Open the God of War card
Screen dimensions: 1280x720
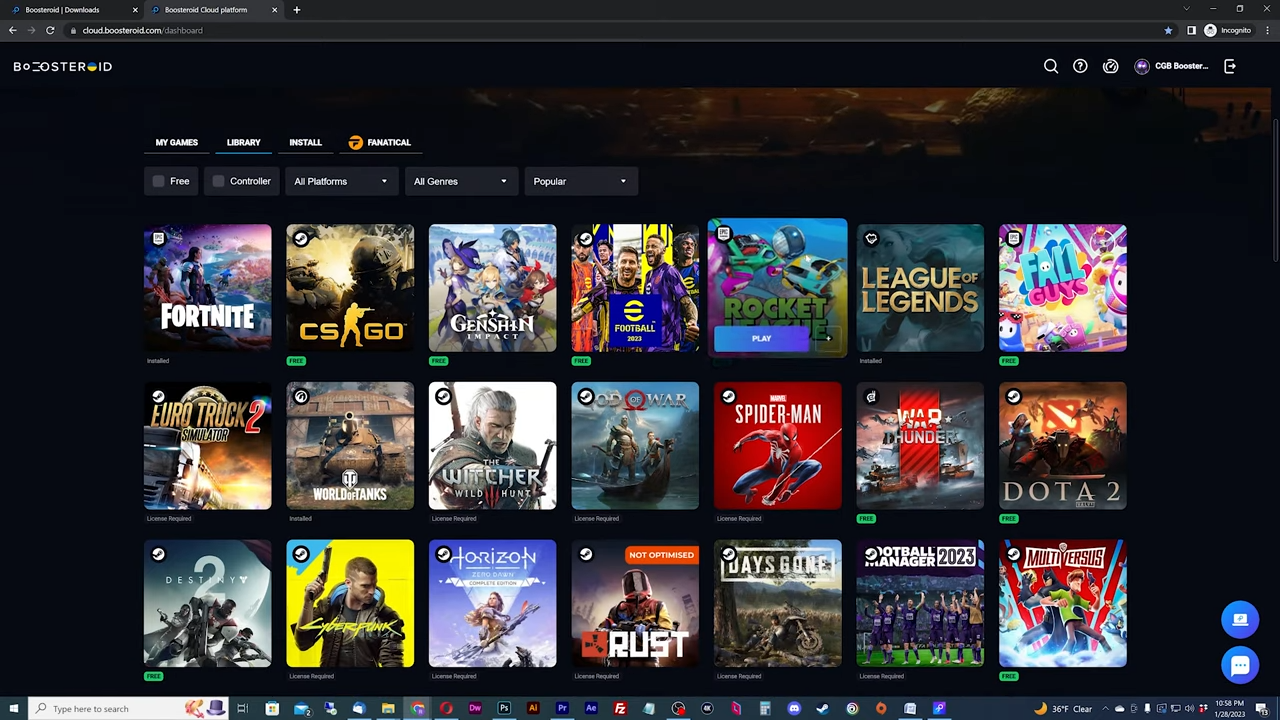click(635, 446)
